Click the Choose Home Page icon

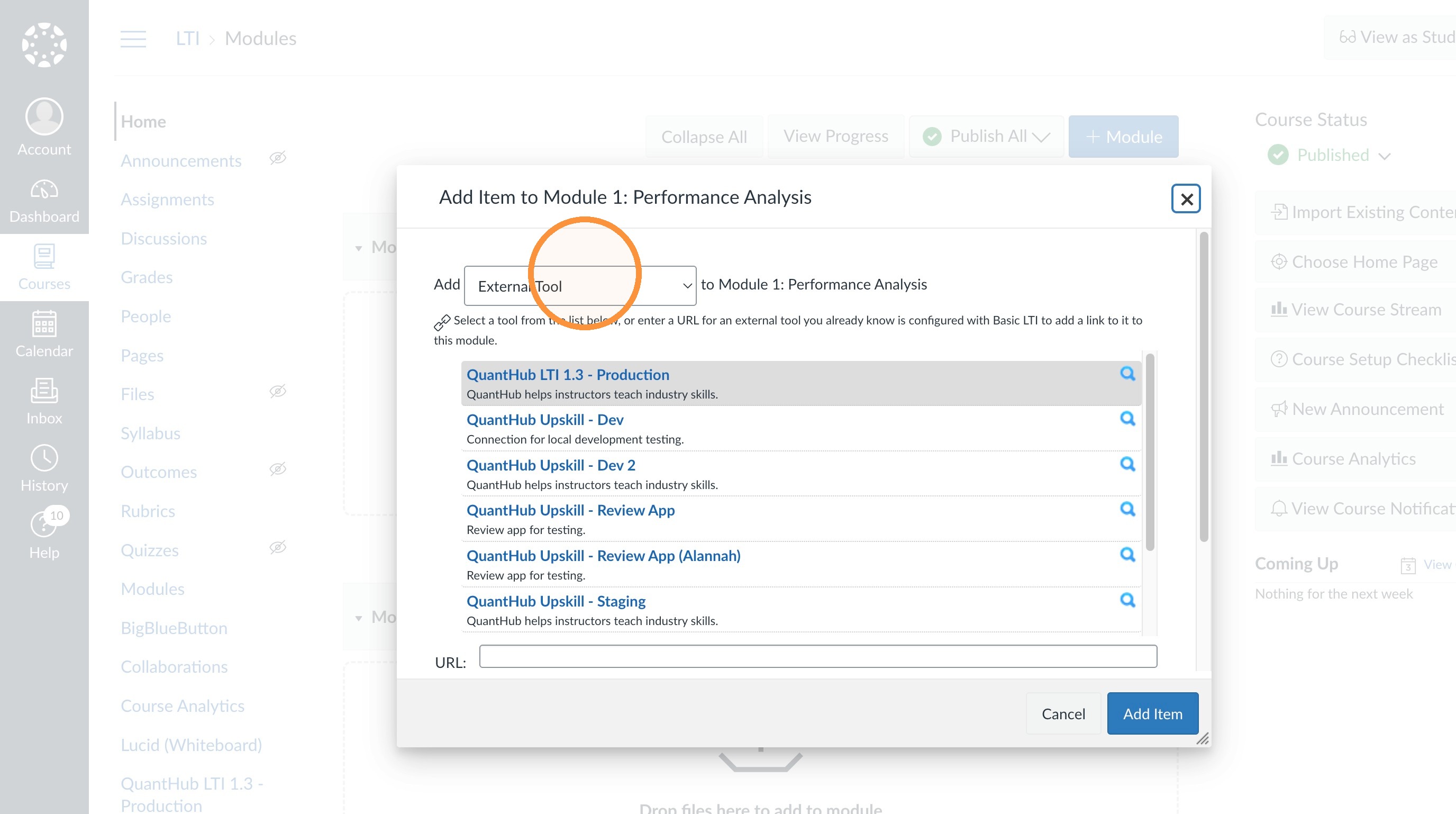pos(1279,262)
